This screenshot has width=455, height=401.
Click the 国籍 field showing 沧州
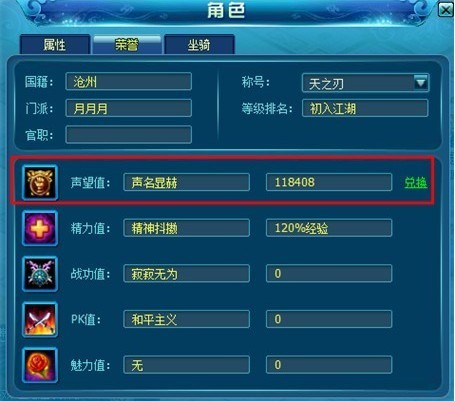[x=129, y=81]
